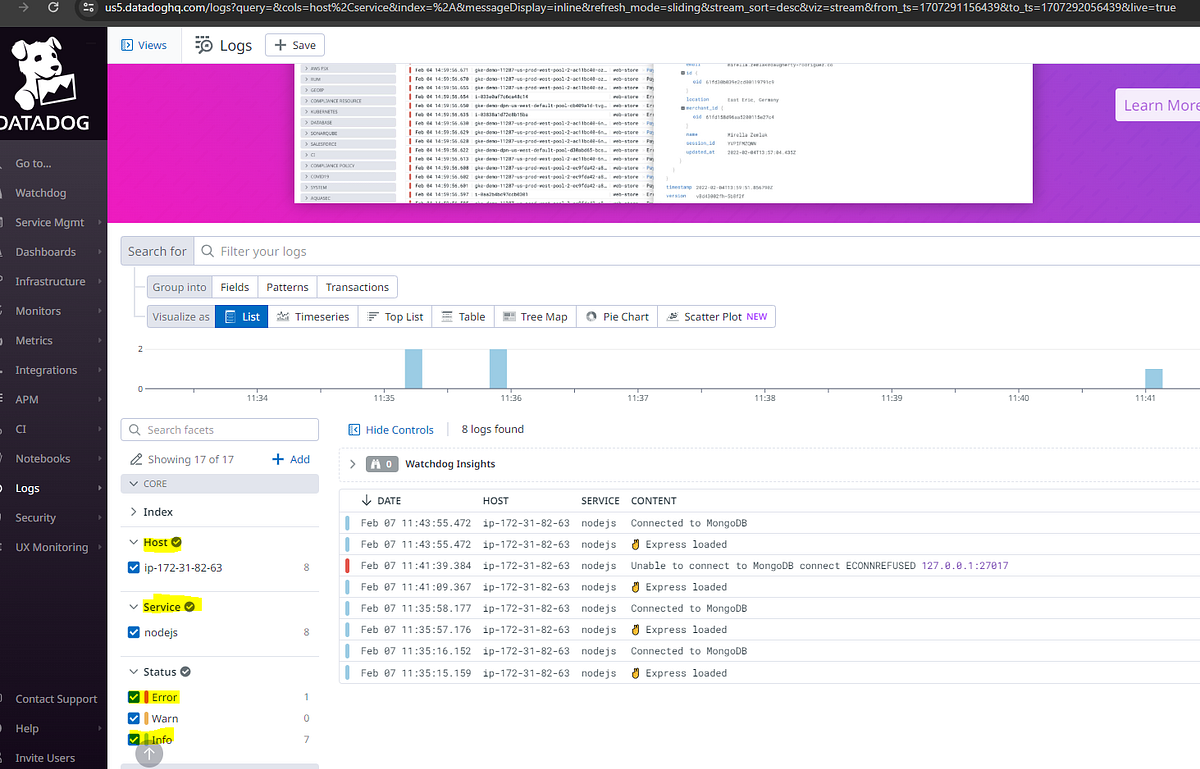Select the Top List visualization
Screen dimensions: 1200x769
(394, 316)
